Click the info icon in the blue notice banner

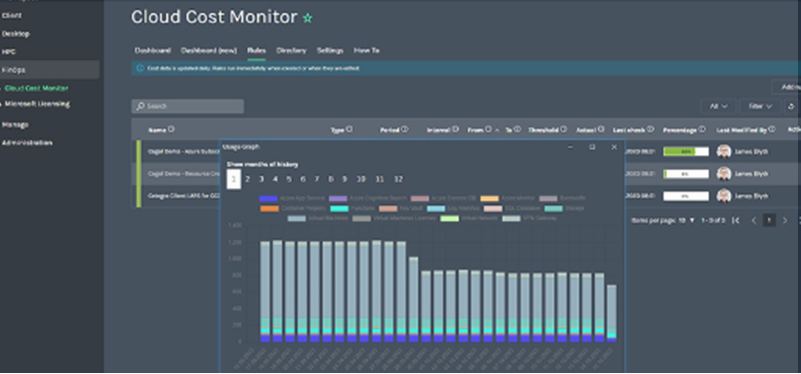[140, 68]
